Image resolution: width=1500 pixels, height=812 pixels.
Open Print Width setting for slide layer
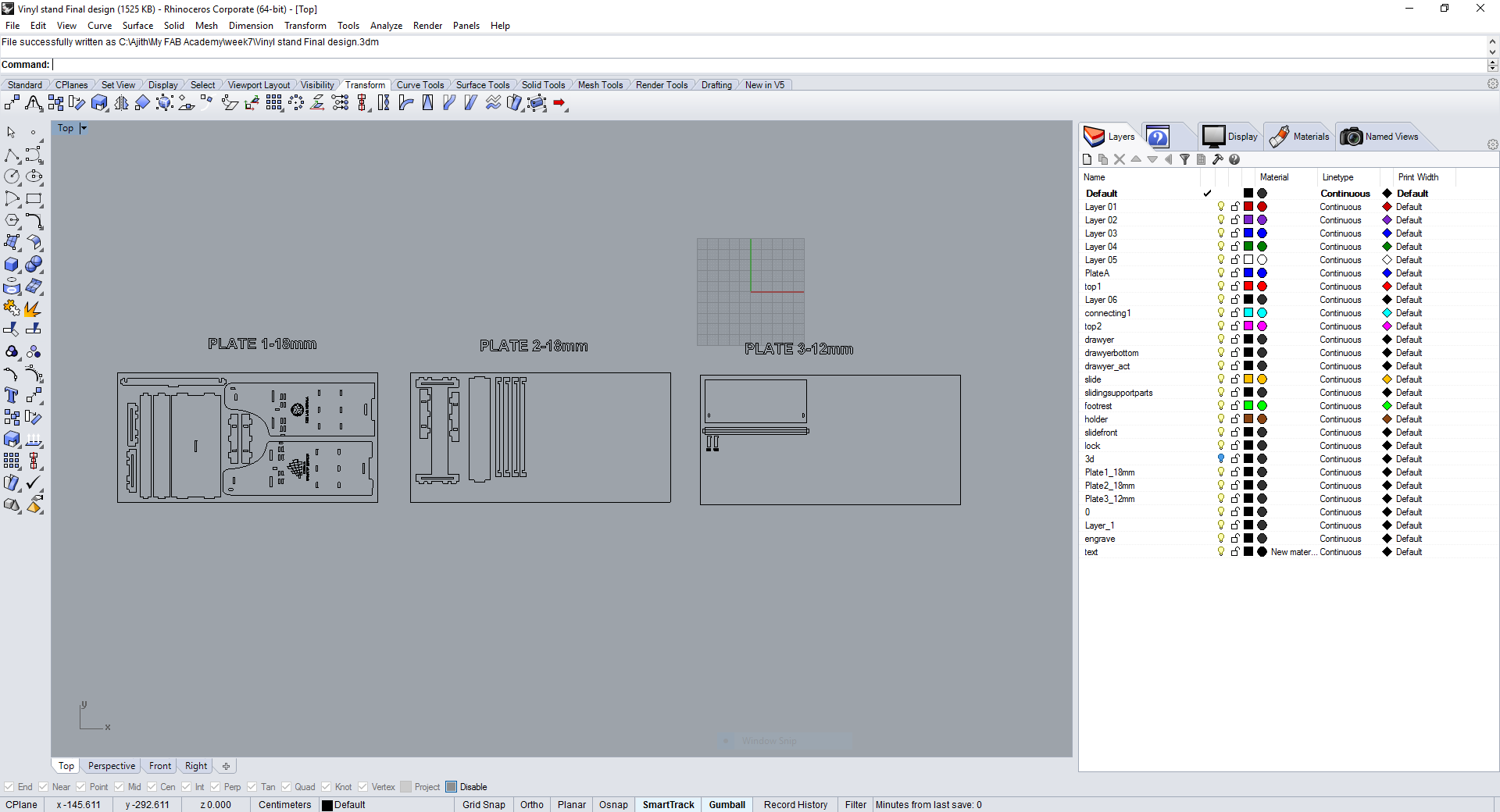(1409, 379)
